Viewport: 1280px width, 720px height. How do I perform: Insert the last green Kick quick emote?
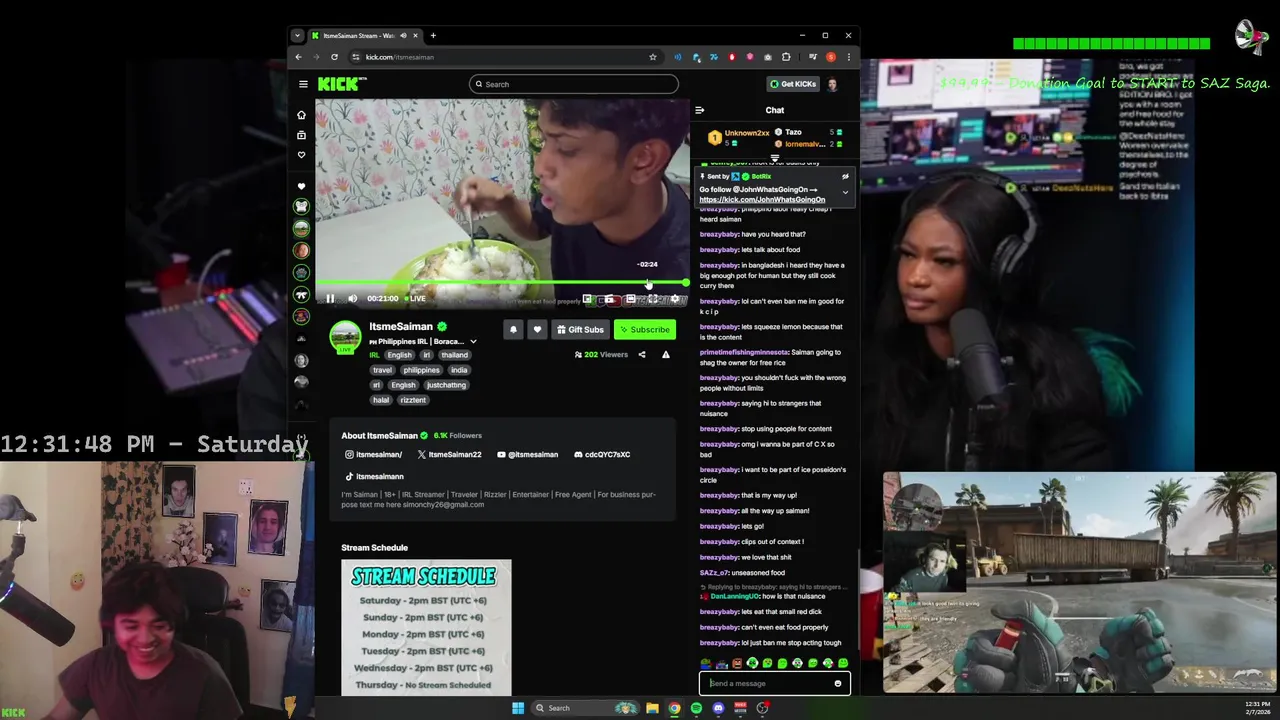843,663
